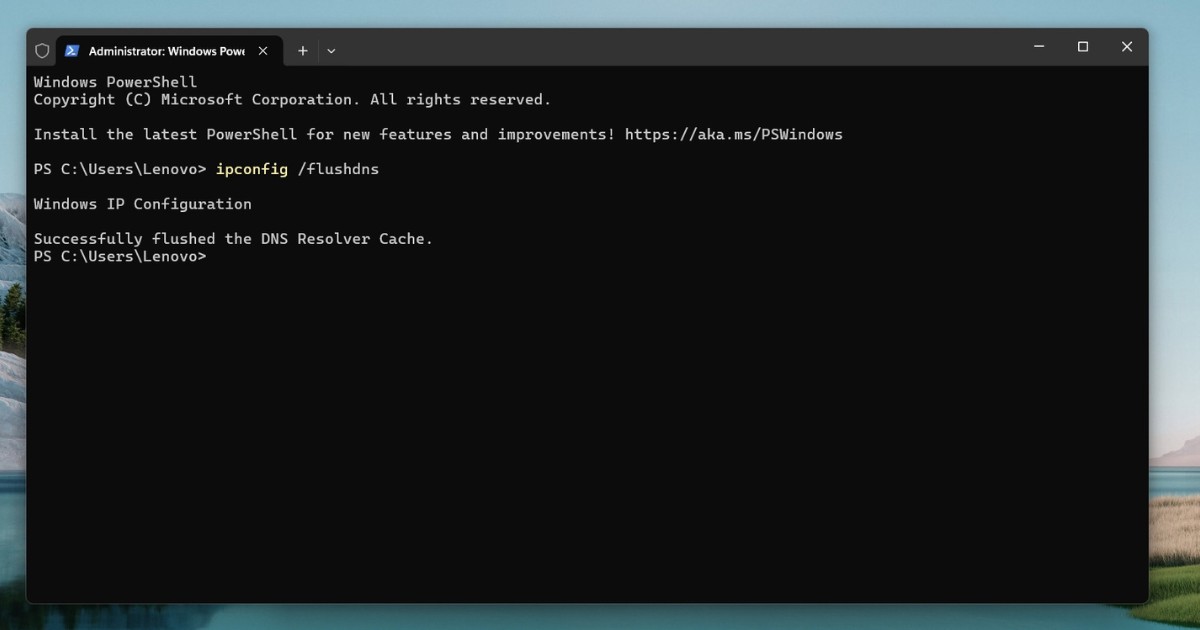This screenshot has width=1200, height=630.
Task: Open a new tab with the plus icon
Action: [302, 50]
